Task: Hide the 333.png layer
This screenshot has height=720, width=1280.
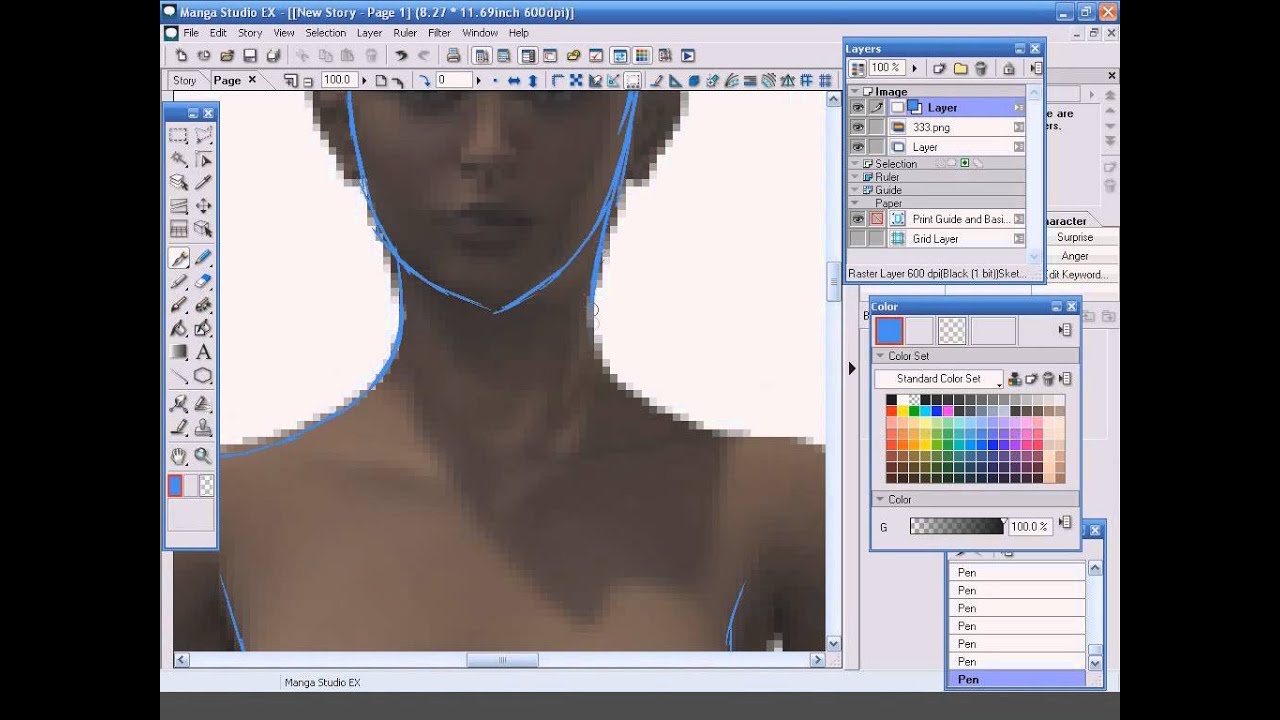Action: pos(857,127)
